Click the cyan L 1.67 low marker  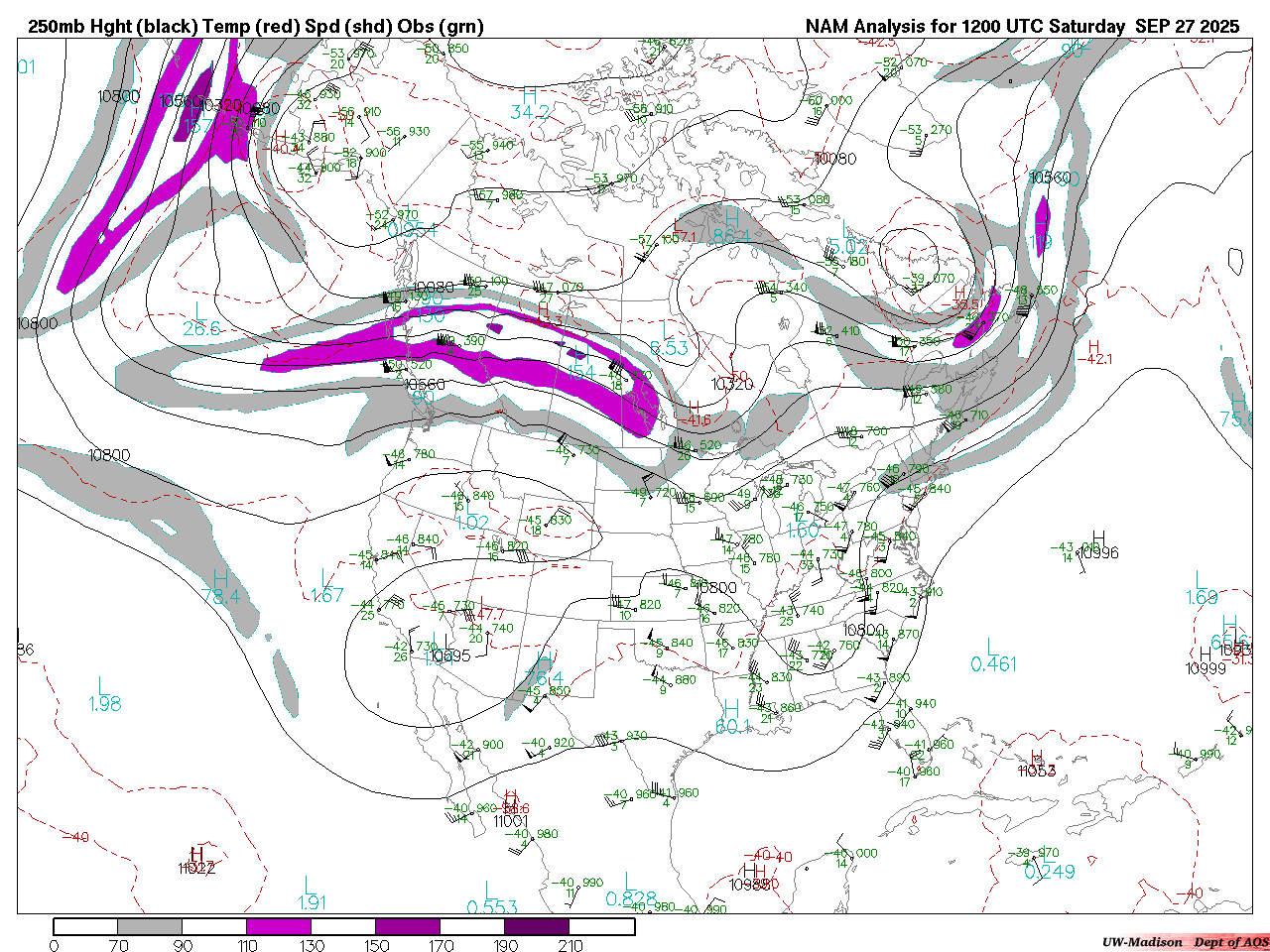(x=326, y=586)
